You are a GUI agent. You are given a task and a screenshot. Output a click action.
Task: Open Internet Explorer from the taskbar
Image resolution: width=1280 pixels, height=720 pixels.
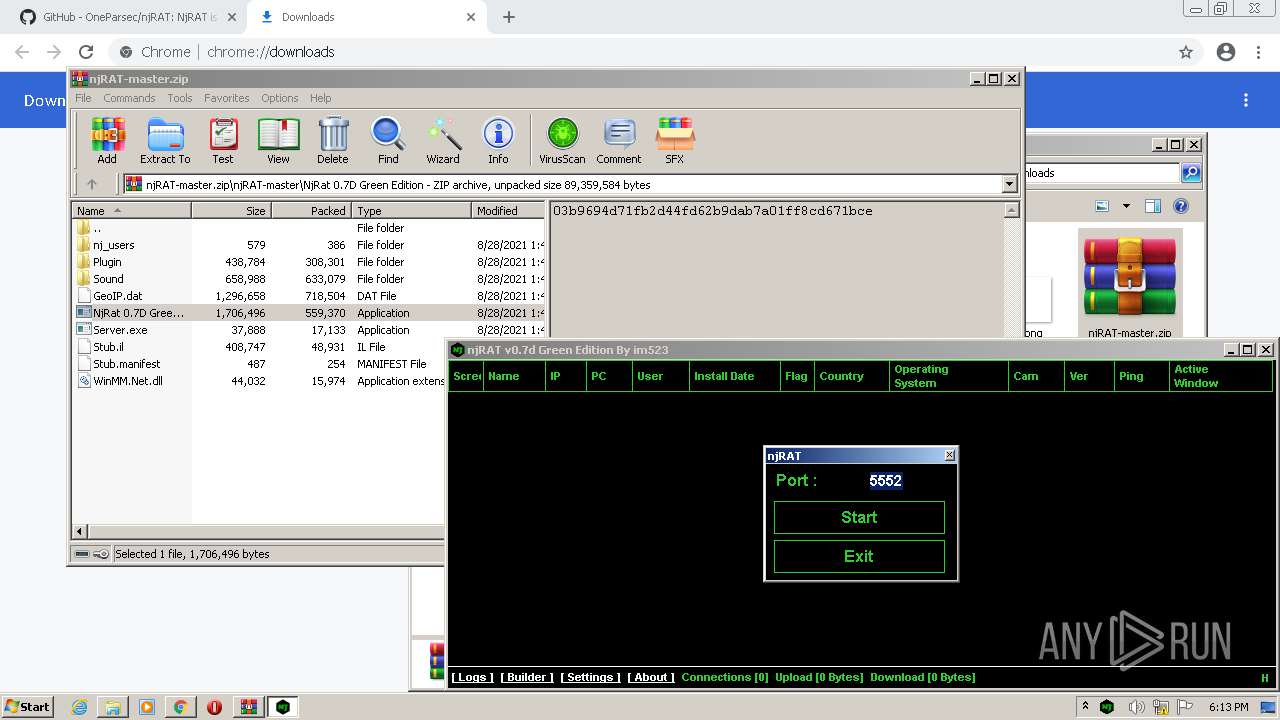tap(80, 706)
